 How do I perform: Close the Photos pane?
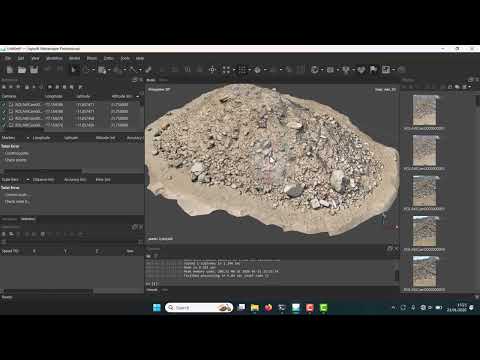(477, 80)
